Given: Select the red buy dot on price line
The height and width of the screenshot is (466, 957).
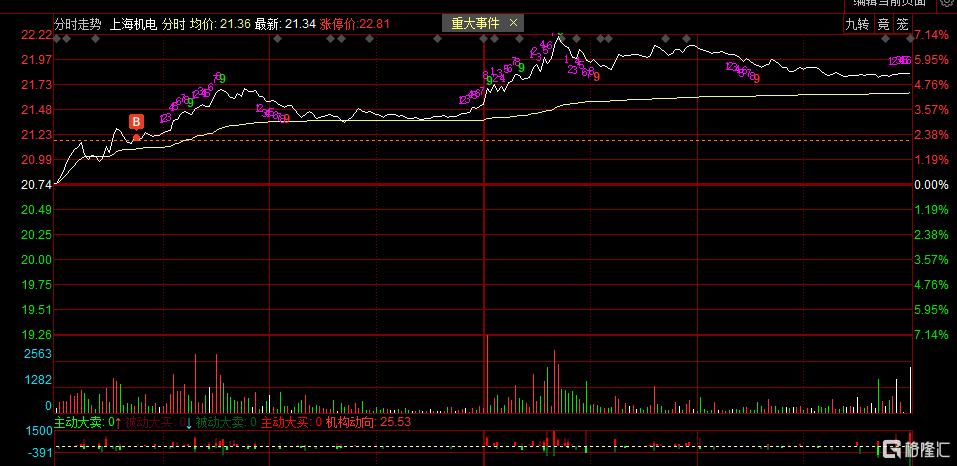Looking at the screenshot, I should click(x=137, y=137).
